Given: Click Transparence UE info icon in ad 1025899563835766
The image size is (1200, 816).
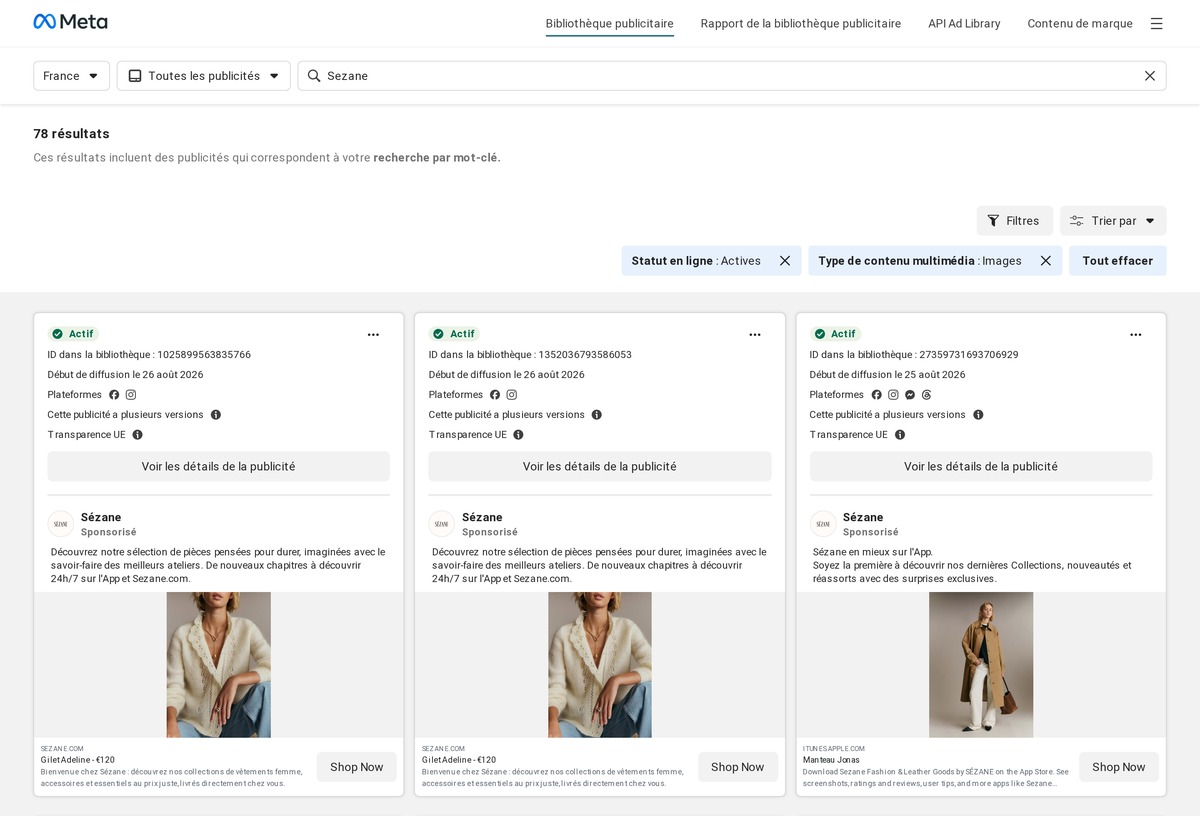Looking at the screenshot, I should [138, 435].
